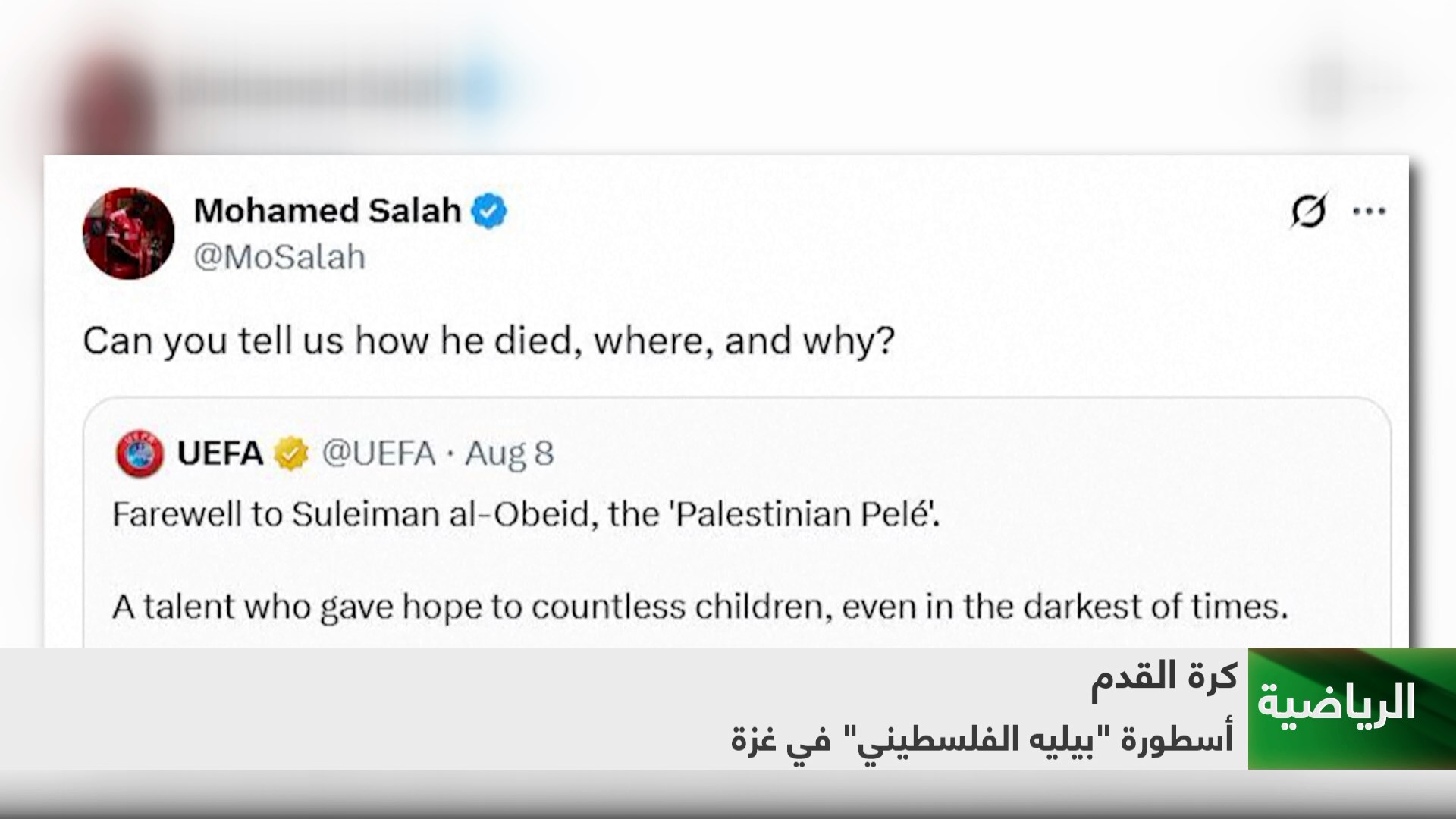This screenshot has height=819, width=1456.
Task: Click the blurred avatar at the top left
Action: coord(114,95)
